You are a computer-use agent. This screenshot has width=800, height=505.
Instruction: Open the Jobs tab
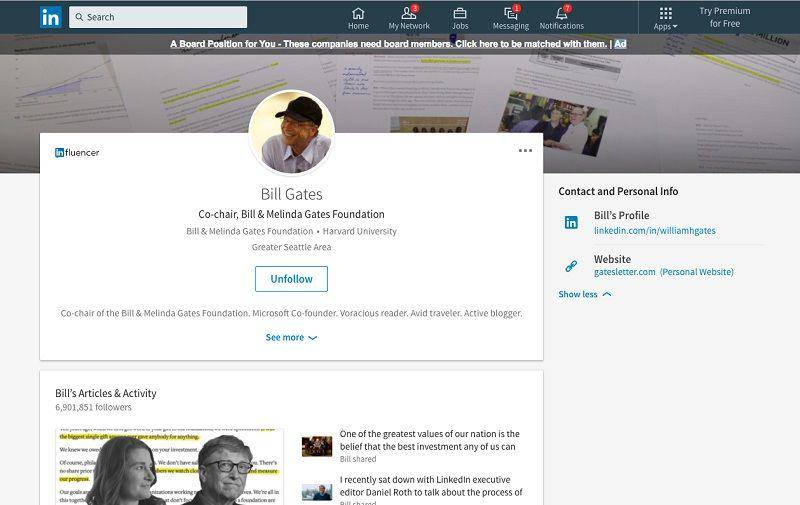pos(460,18)
